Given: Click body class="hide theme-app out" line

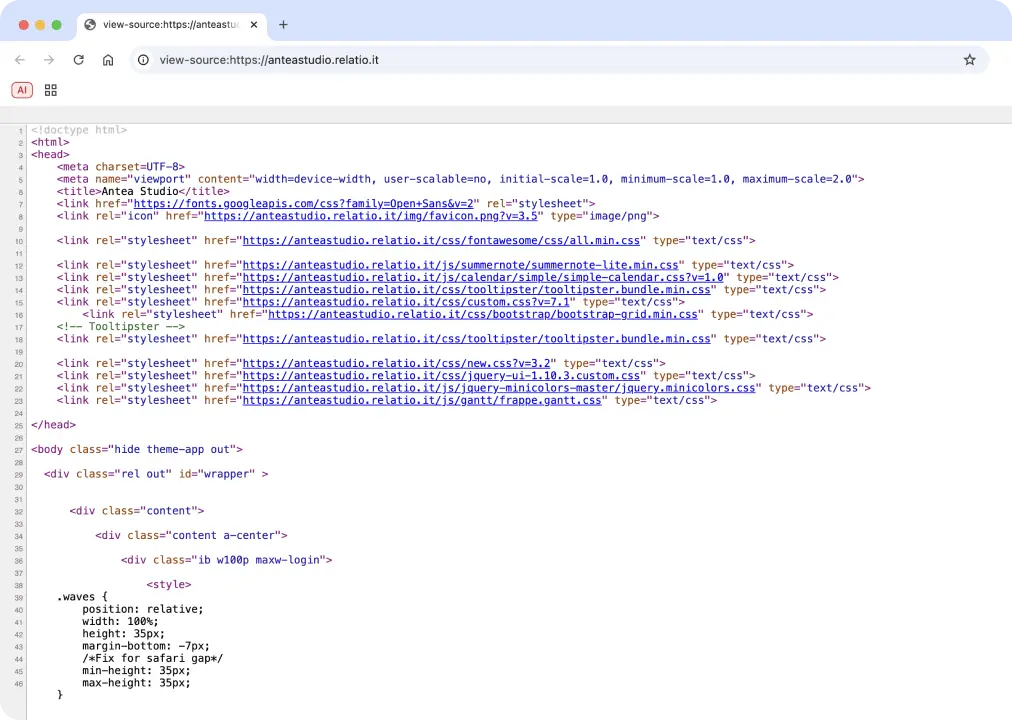Looking at the screenshot, I should pos(137,449).
